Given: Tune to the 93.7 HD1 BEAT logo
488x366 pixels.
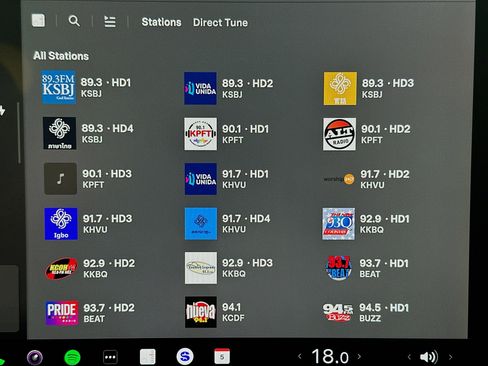Looking at the screenshot, I should tap(338, 268).
